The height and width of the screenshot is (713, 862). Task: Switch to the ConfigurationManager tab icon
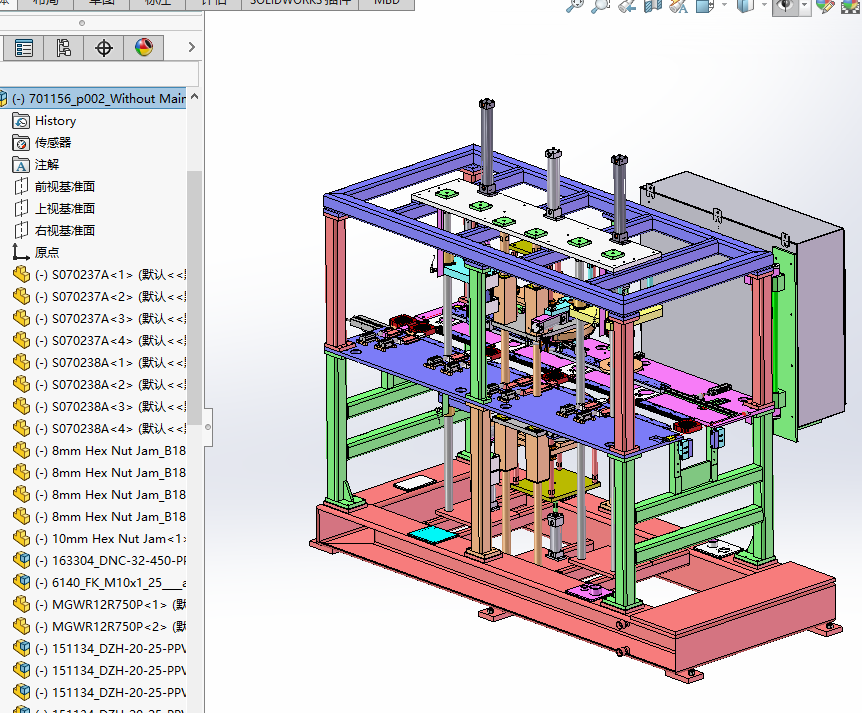tap(64, 47)
